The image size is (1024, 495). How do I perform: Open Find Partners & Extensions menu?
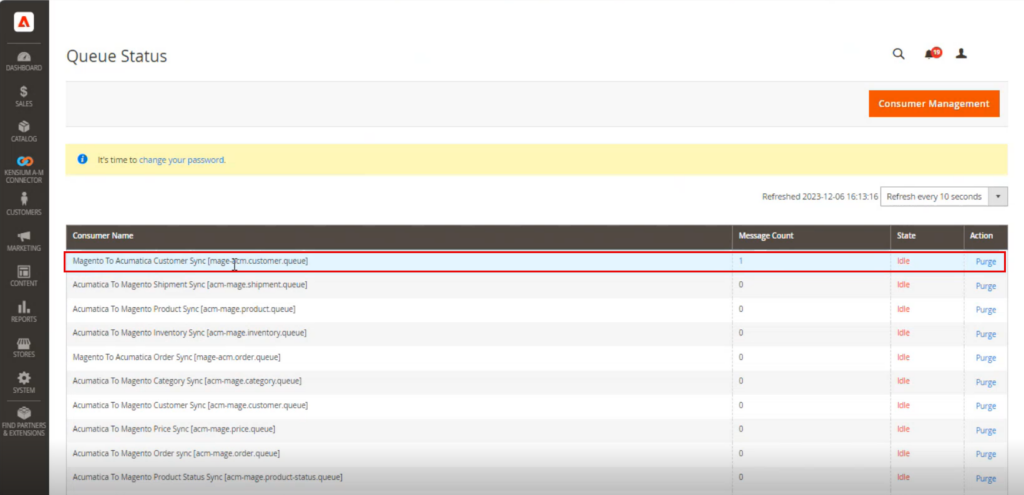coord(24,422)
